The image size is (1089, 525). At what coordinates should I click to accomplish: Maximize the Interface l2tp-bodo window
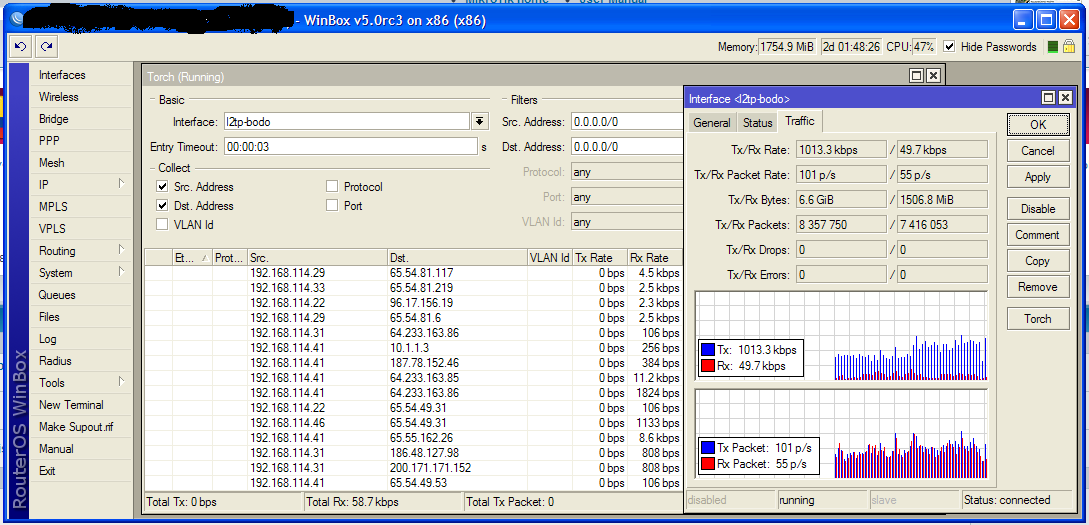tap(1048, 98)
